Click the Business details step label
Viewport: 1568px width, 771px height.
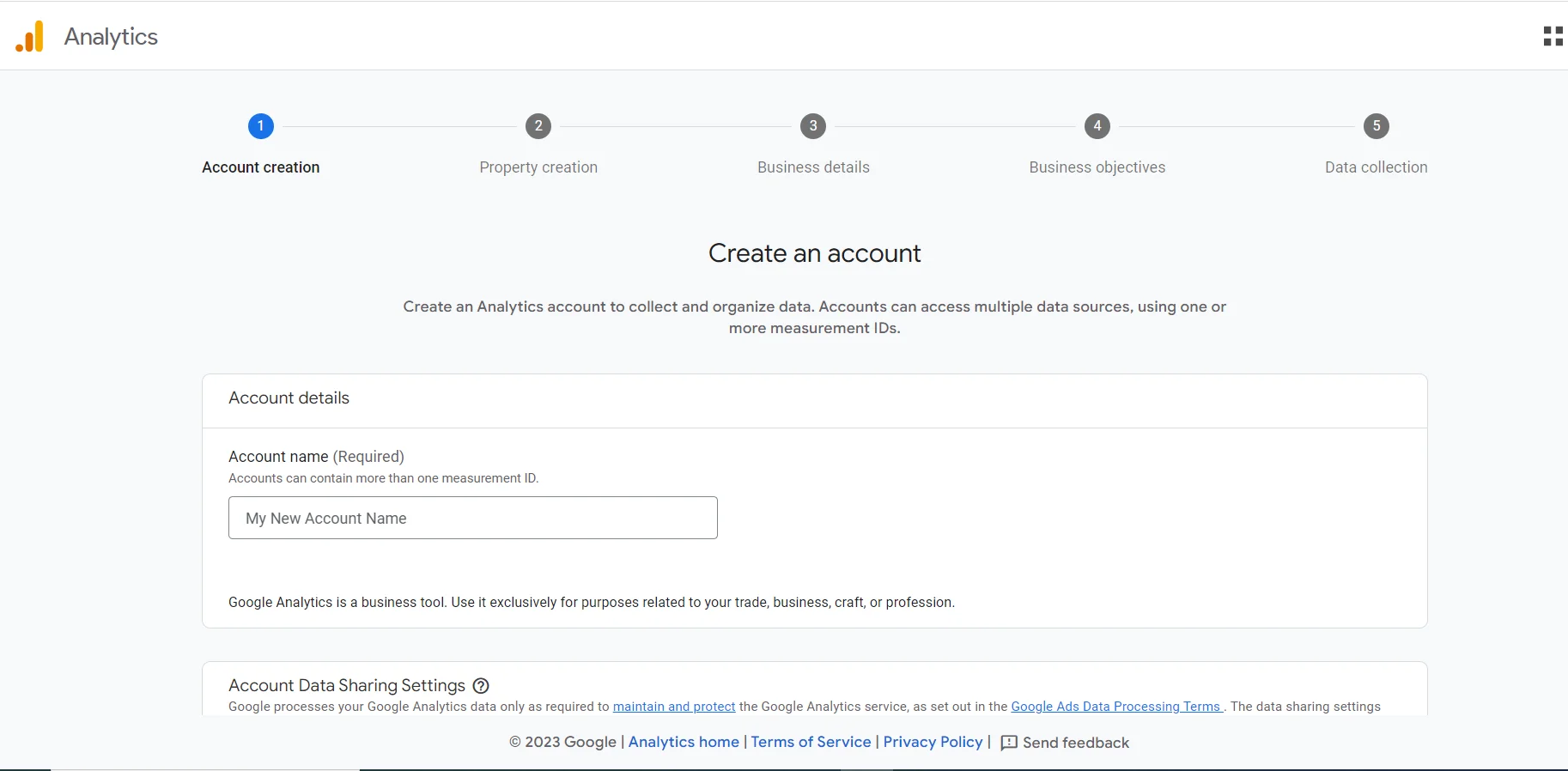[x=813, y=167]
